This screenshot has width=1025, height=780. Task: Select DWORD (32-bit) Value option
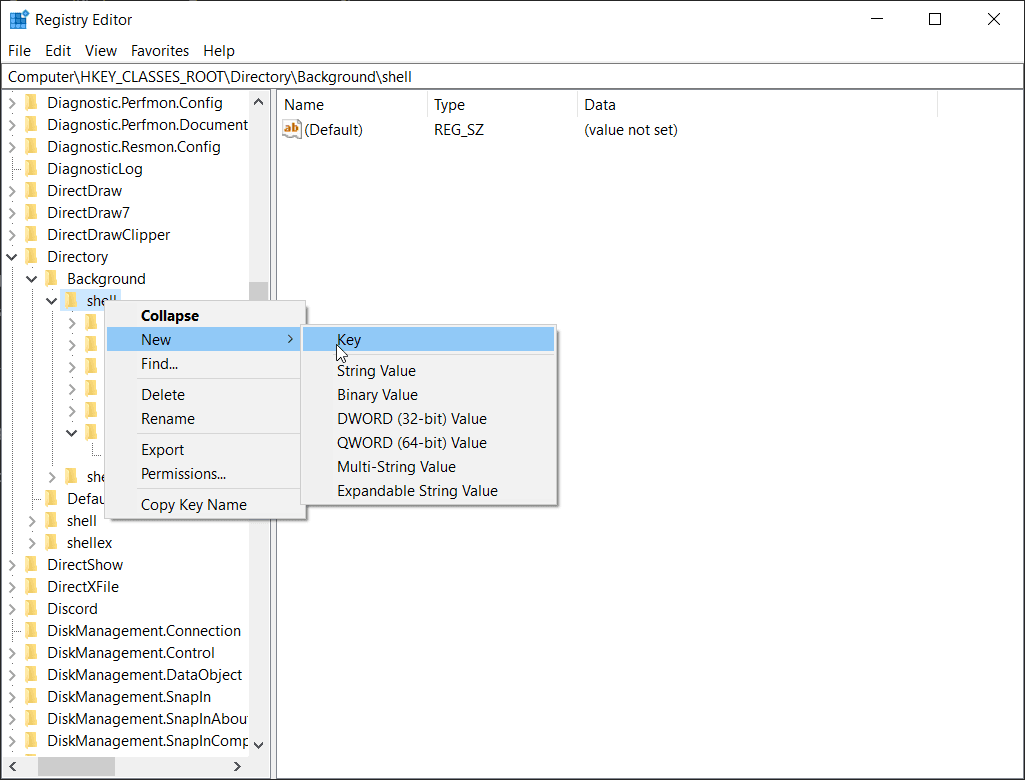pos(411,419)
